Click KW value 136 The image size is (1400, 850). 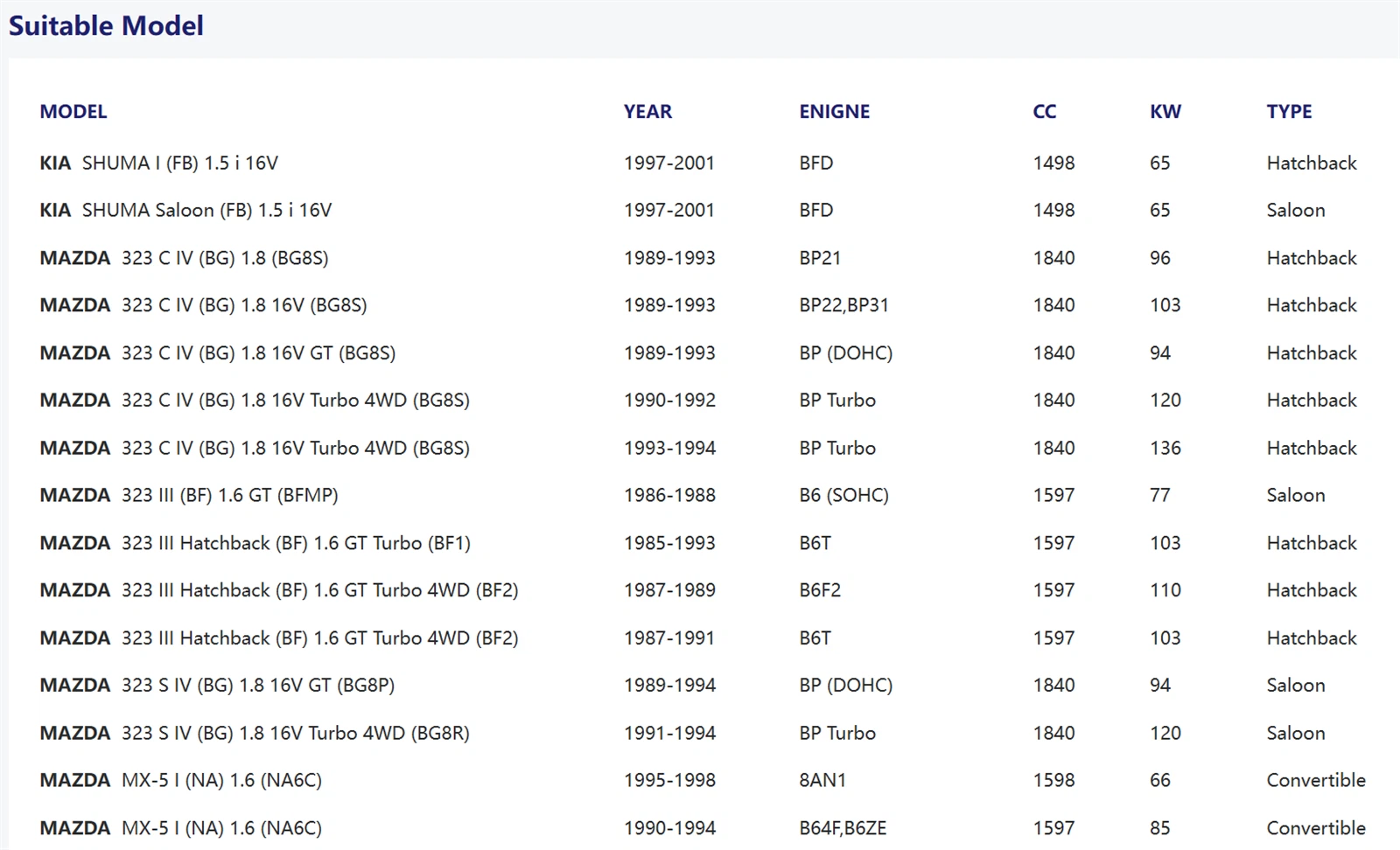(x=1165, y=448)
